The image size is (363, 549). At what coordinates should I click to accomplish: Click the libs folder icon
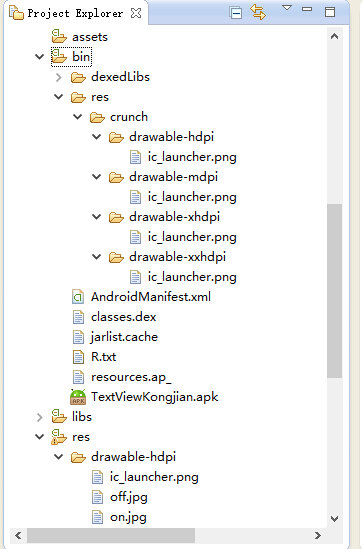point(59,416)
